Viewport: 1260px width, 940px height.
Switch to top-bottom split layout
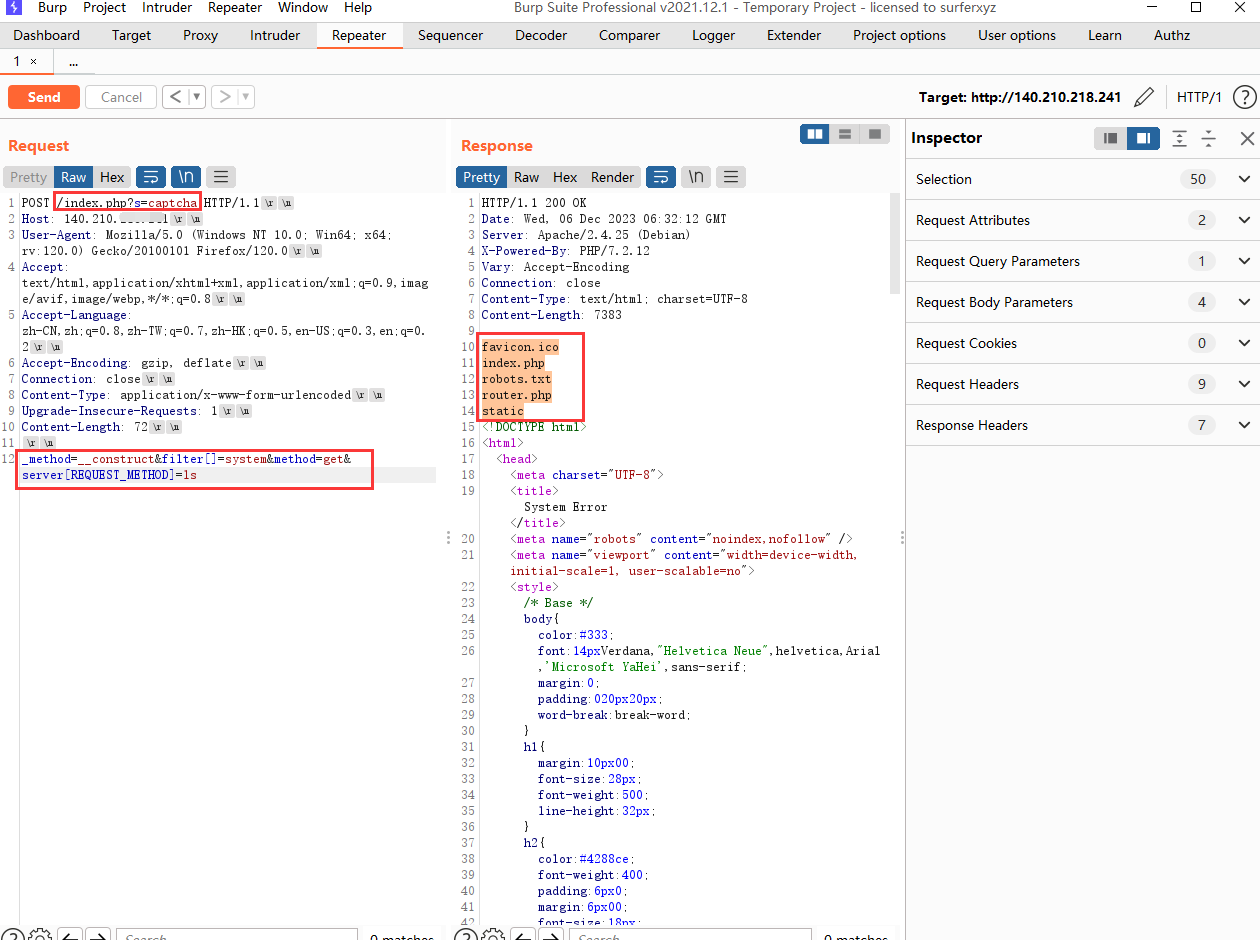pos(845,134)
